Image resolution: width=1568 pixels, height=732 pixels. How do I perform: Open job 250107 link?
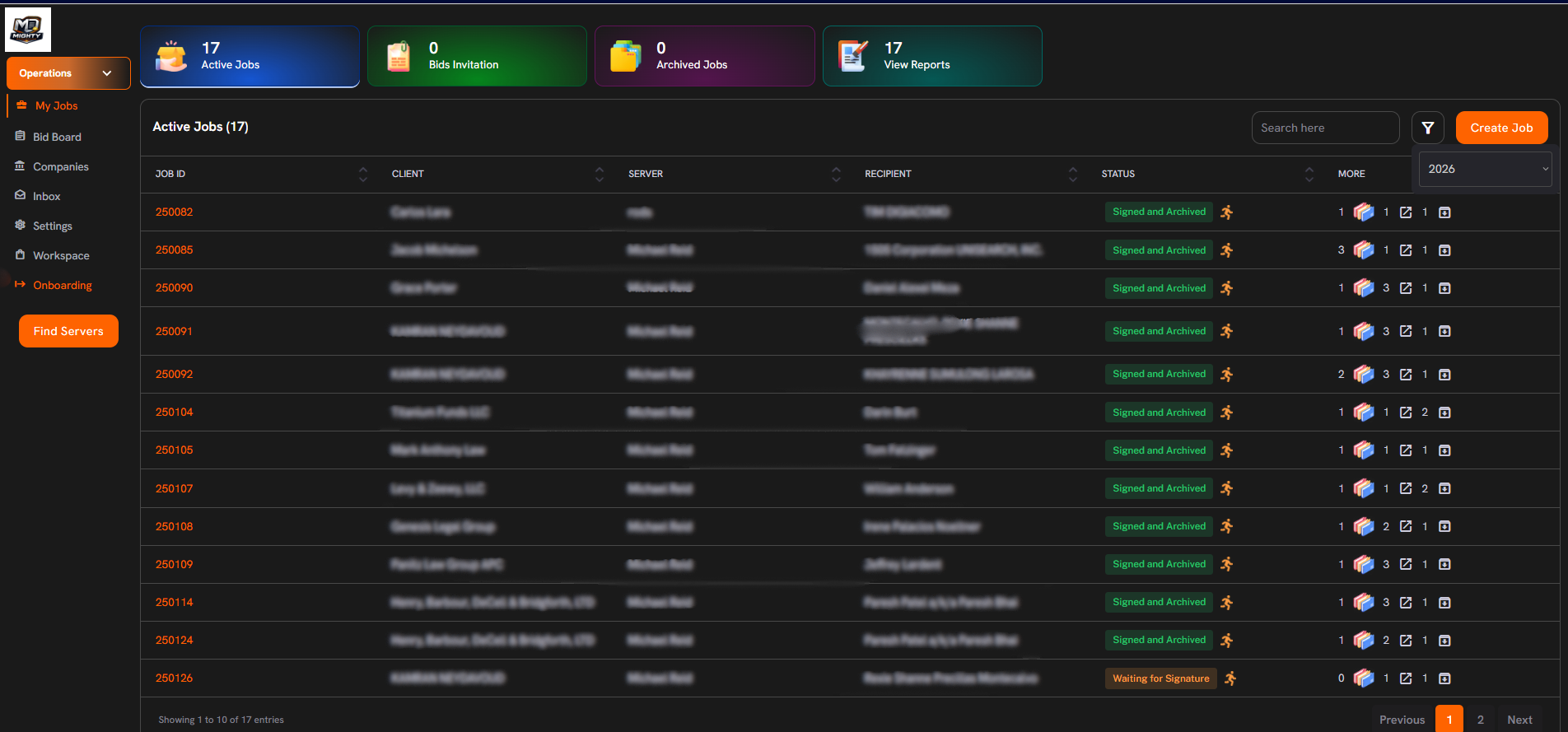[x=174, y=488]
